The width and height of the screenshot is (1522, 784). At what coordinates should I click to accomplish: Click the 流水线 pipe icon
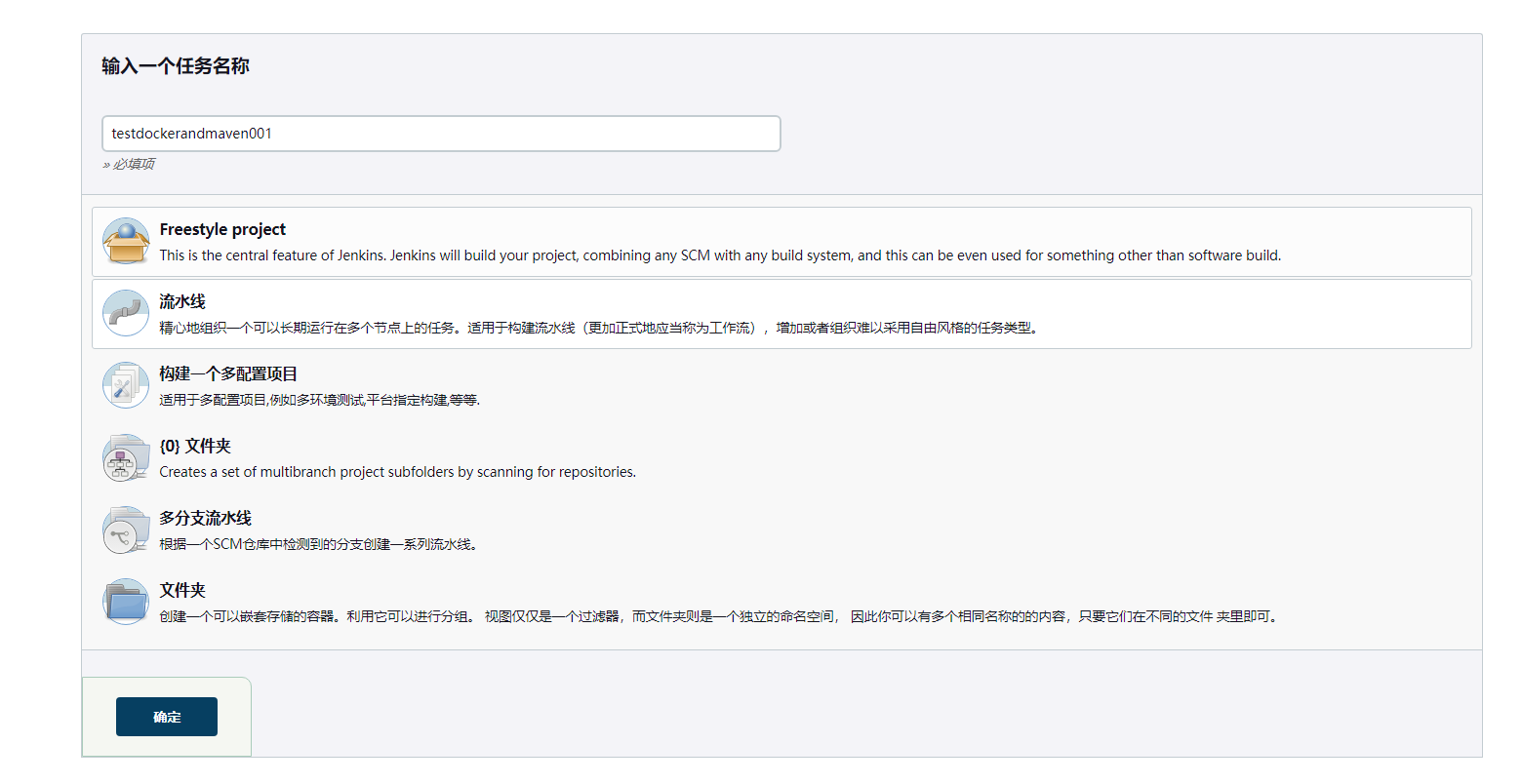(126, 314)
